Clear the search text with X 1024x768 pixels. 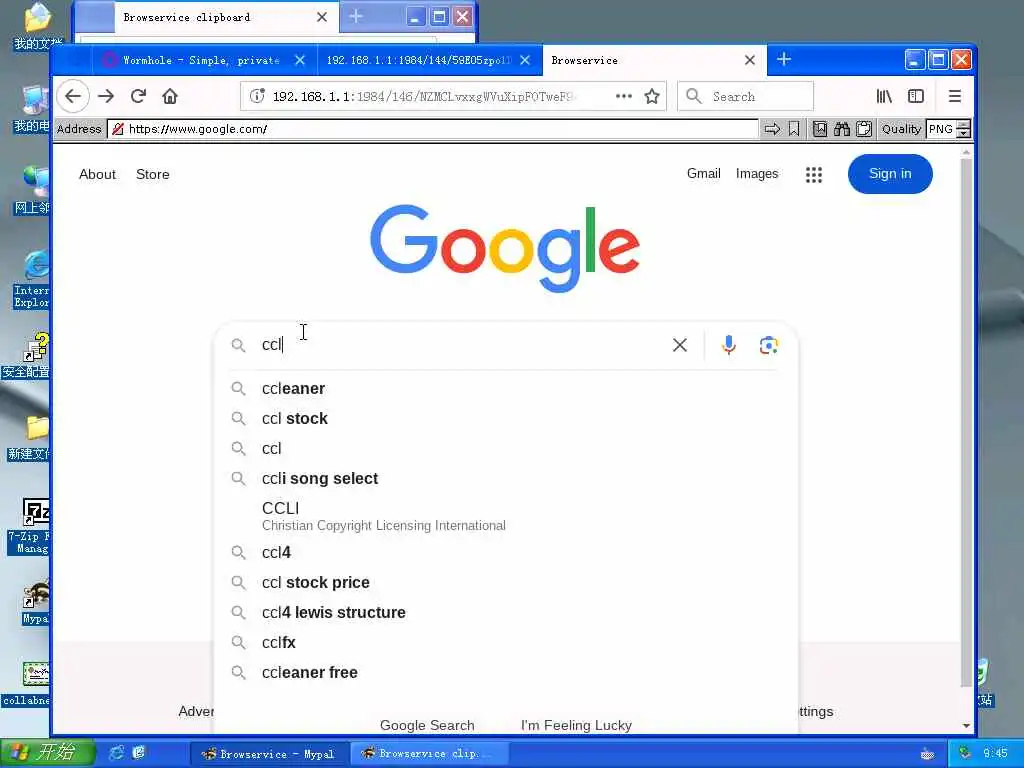680,345
